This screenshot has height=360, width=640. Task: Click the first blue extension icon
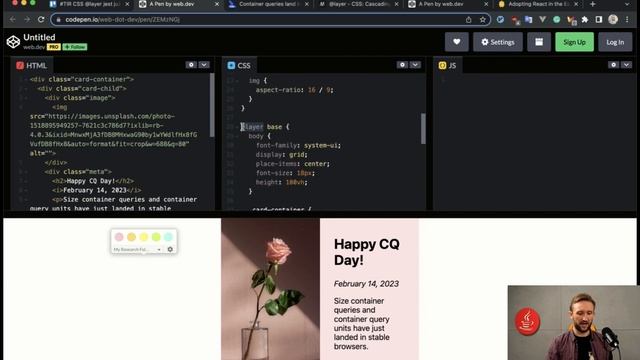coord(500,20)
